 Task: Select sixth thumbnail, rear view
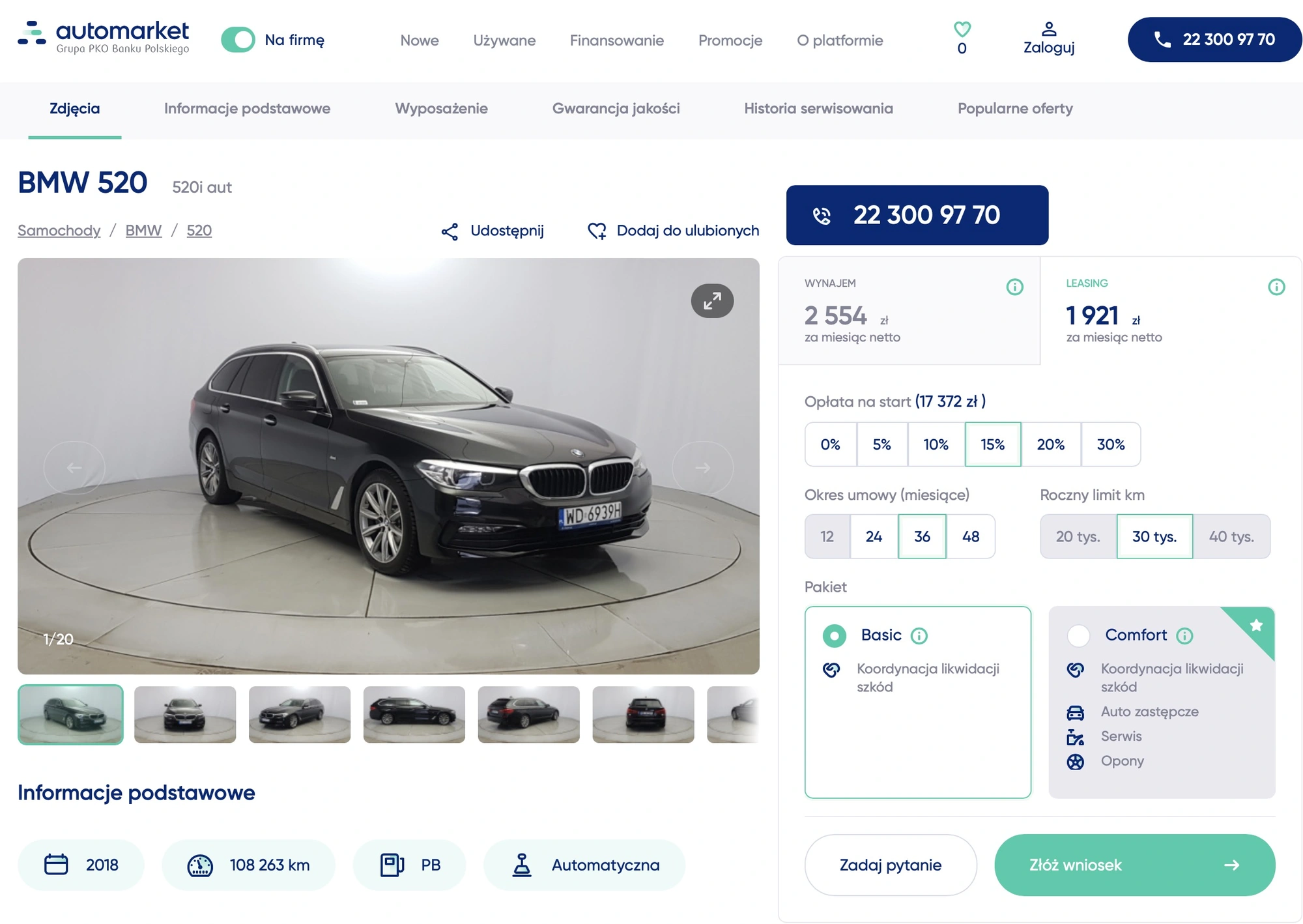coord(643,714)
